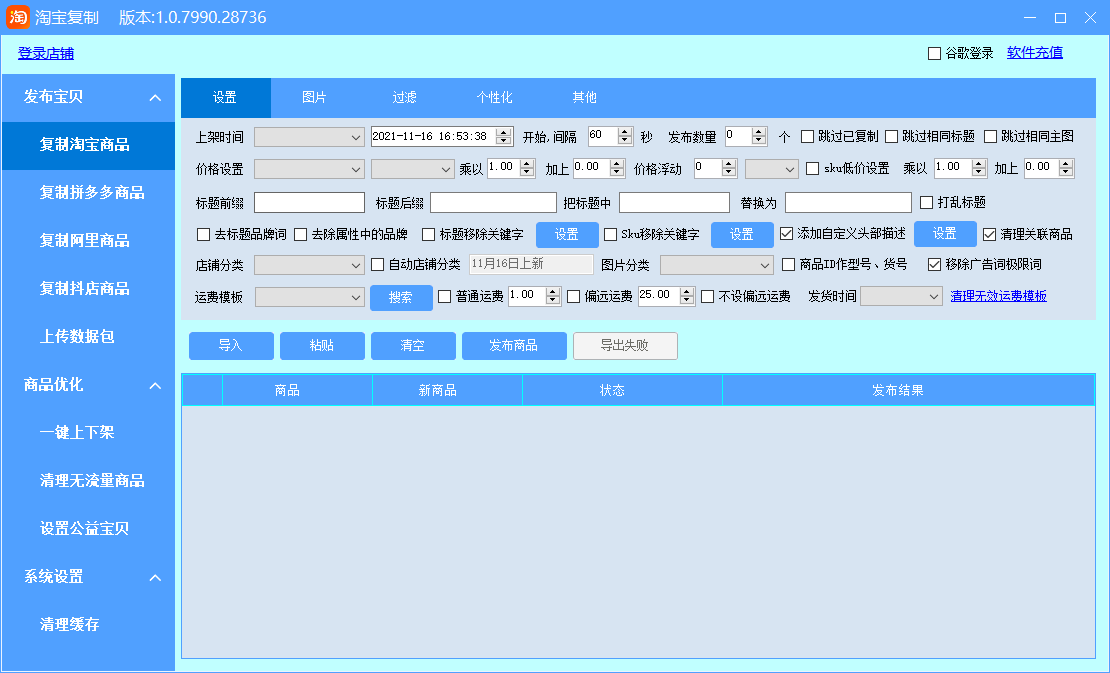Click the 设置 button beside 标题移除关键字
This screenshot has width=1110, height=673.
tap(567, 234)
